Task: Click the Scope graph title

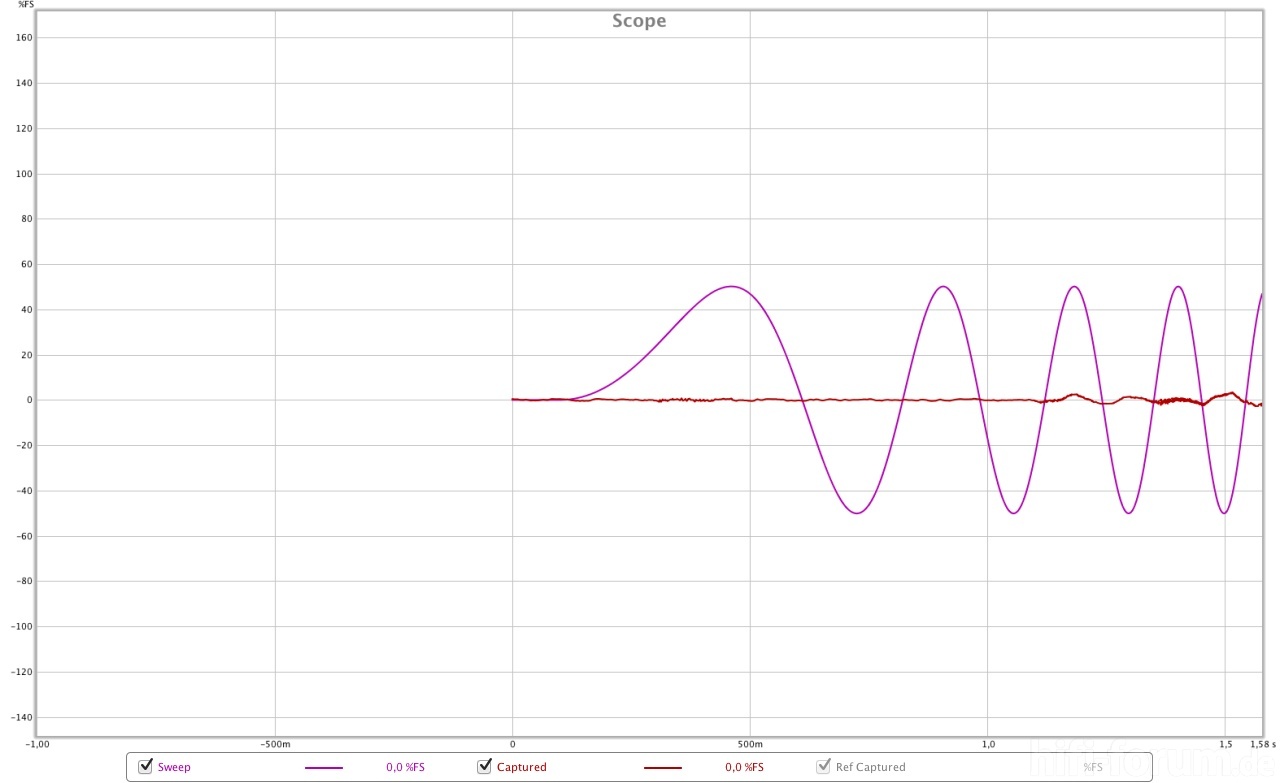Action: [x=639, y=21]
